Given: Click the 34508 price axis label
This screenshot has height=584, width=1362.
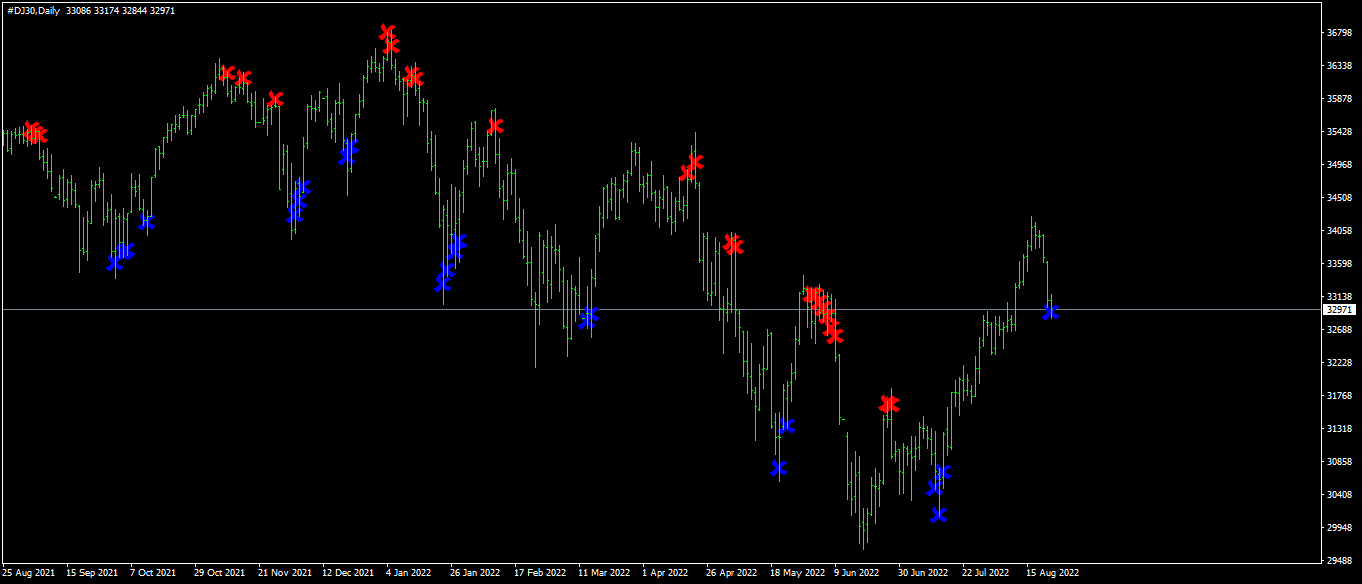Looking at the screenshot, I should tap(1339, 198).
